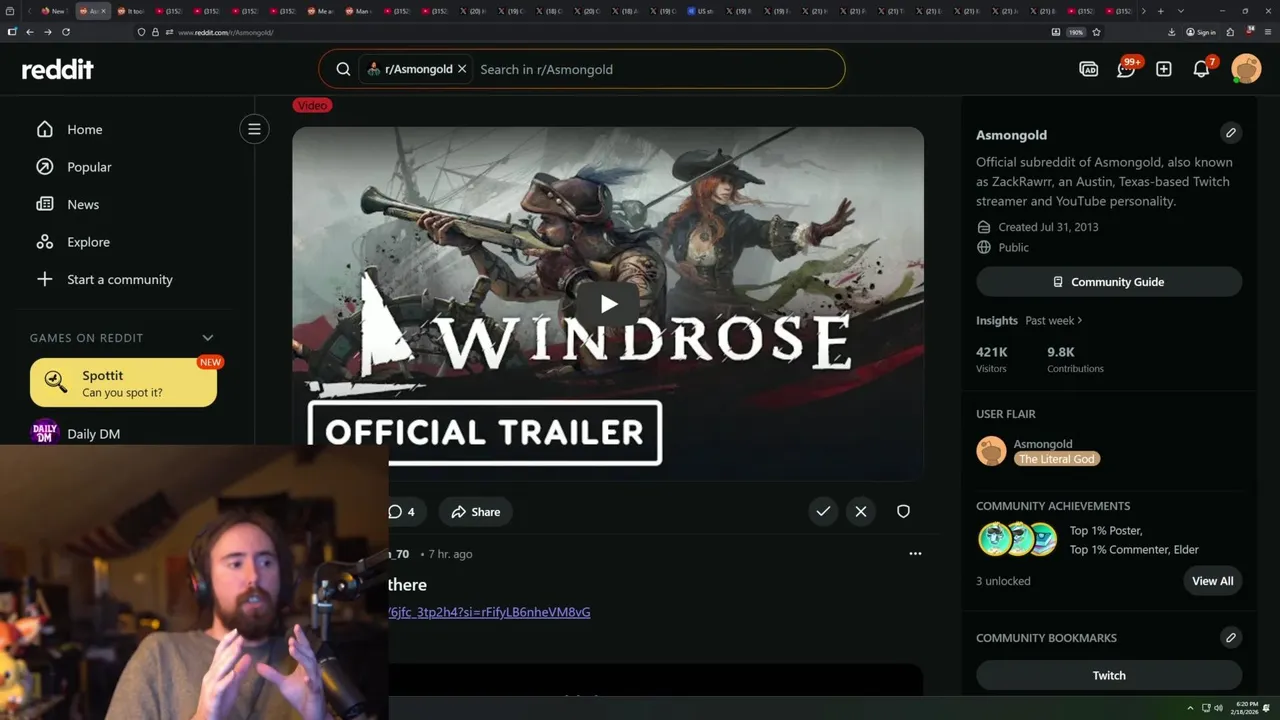
Task: Collapse the Games on Reddit section
Action: tap(208, 338)
